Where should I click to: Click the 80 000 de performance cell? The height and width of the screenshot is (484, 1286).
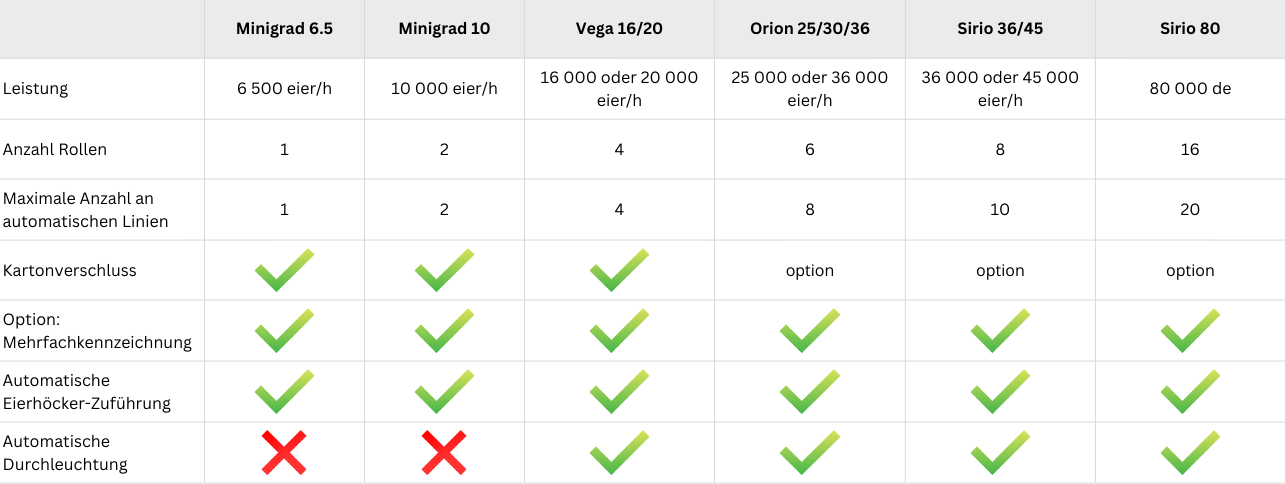(1190, 88)
